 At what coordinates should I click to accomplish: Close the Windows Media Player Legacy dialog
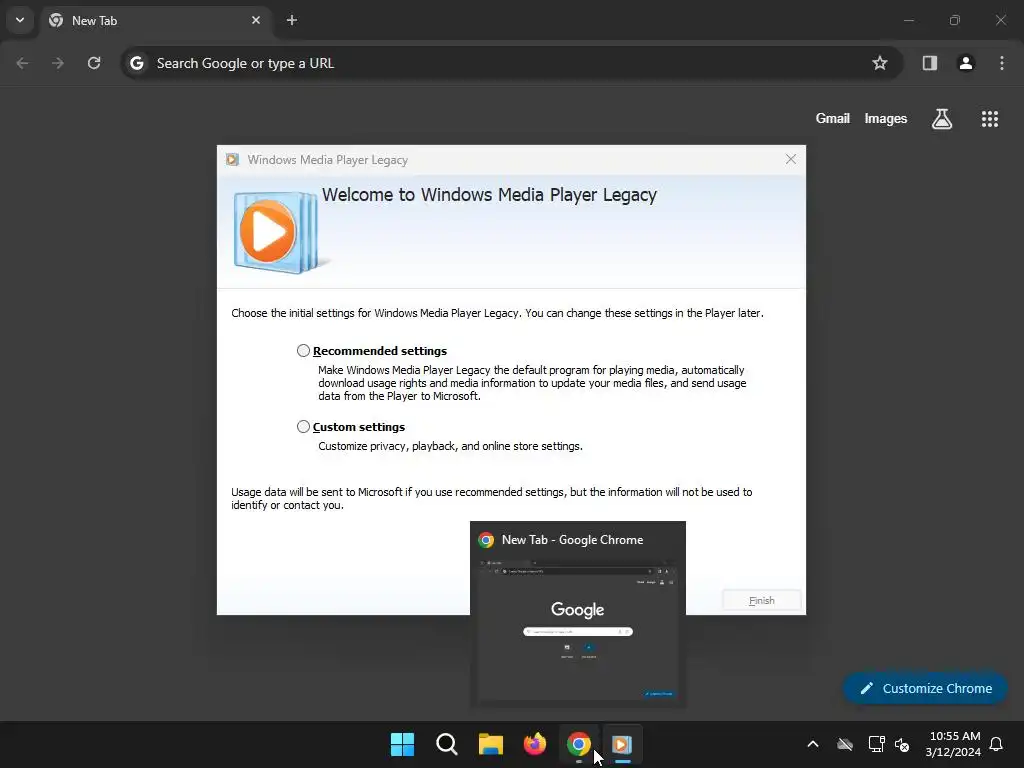(x=790, y=159)
